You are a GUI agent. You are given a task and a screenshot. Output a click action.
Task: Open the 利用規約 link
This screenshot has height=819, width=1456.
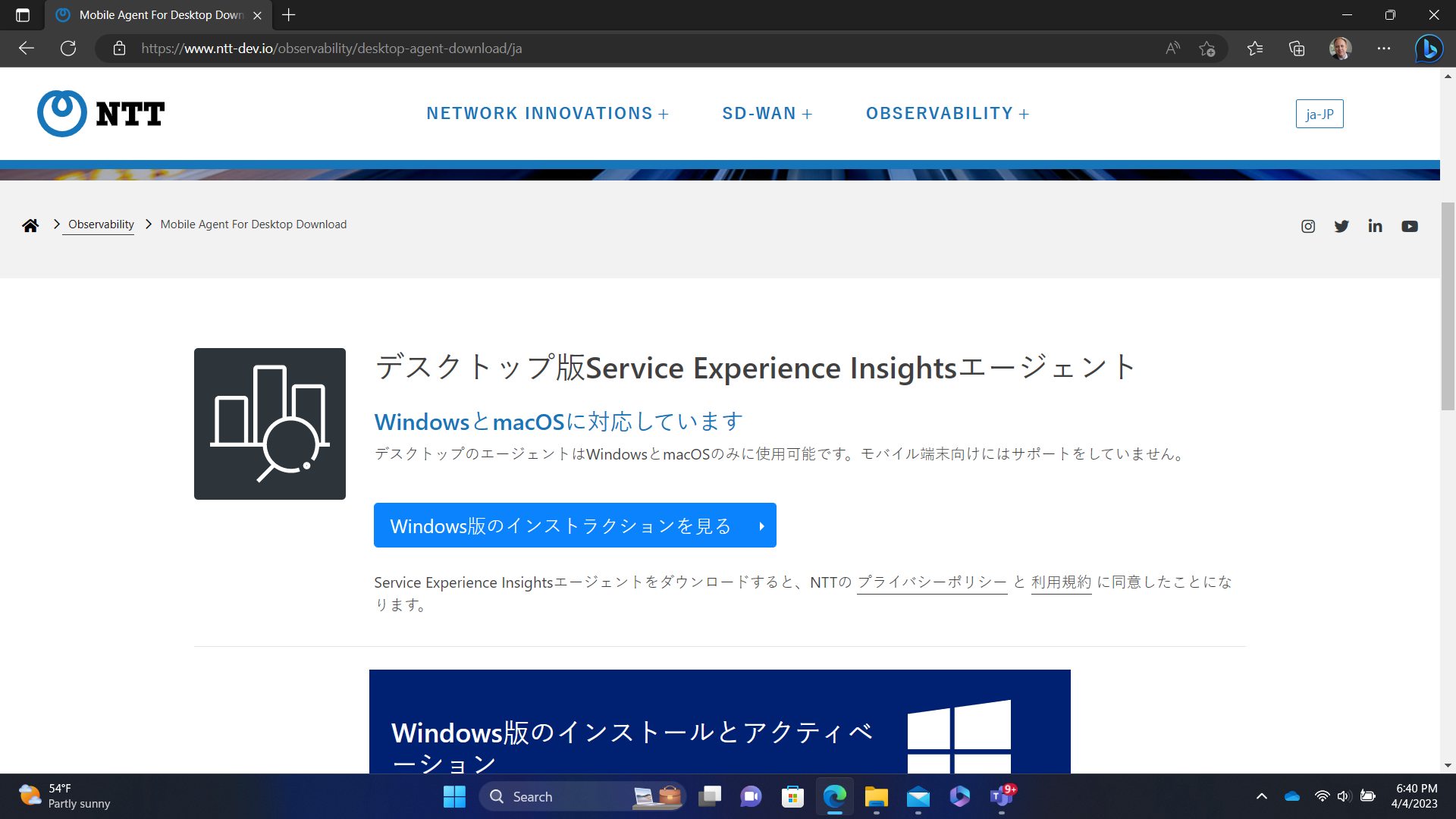1061,582
